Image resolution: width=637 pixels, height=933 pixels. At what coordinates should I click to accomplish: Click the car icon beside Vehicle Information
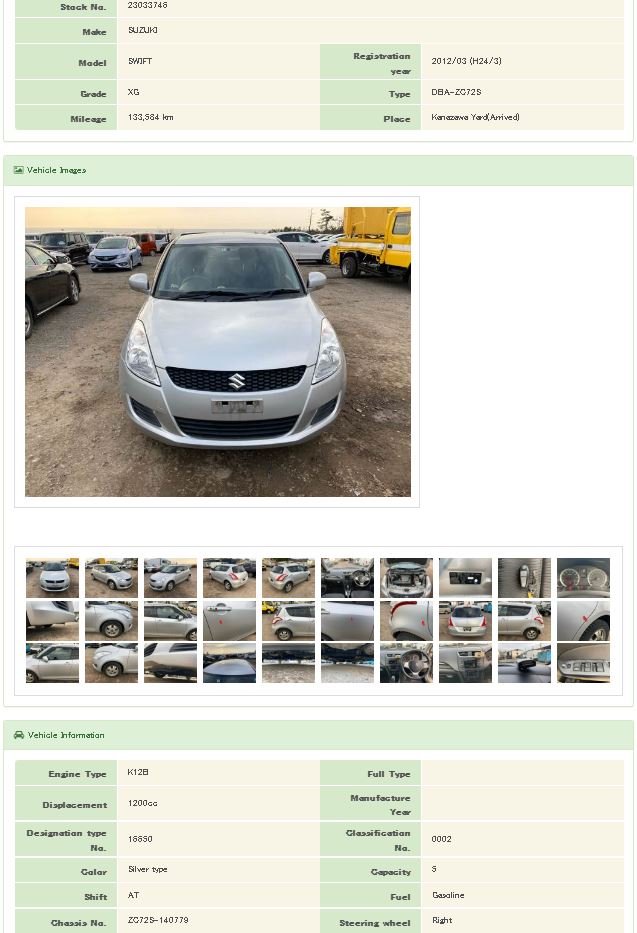(19, 735)
